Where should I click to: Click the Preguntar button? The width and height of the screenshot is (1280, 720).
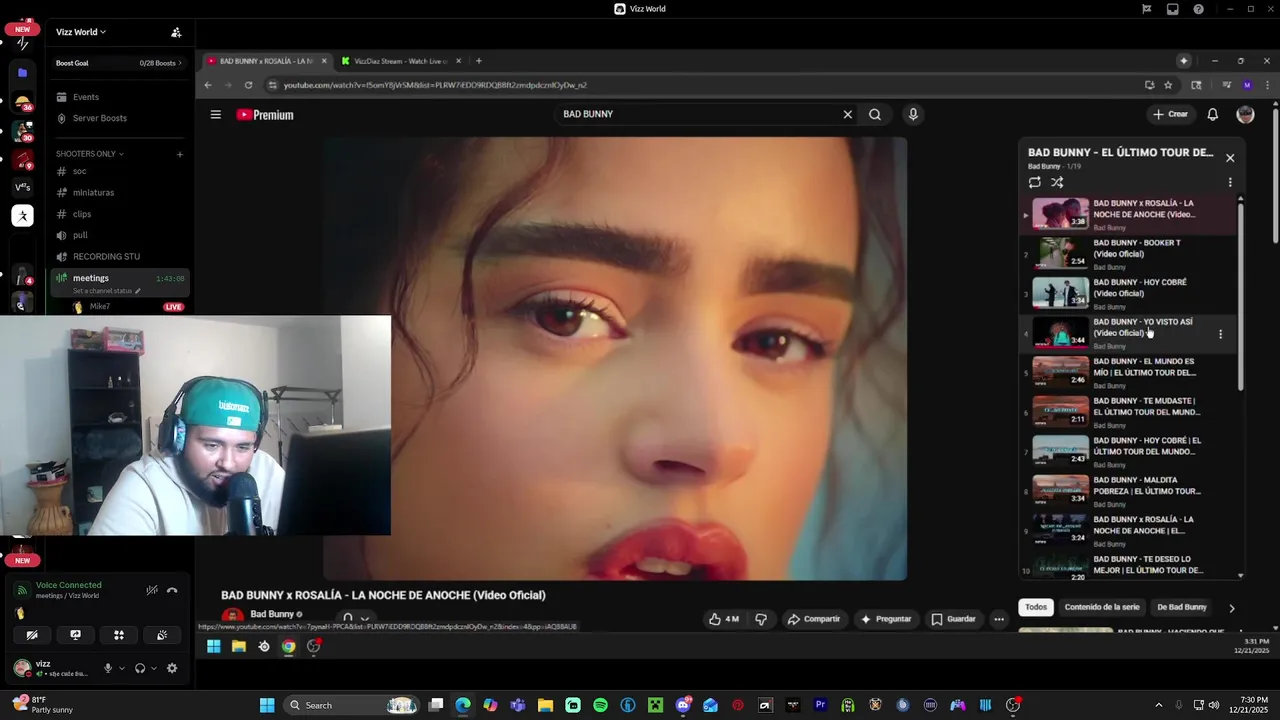(886, 619)
